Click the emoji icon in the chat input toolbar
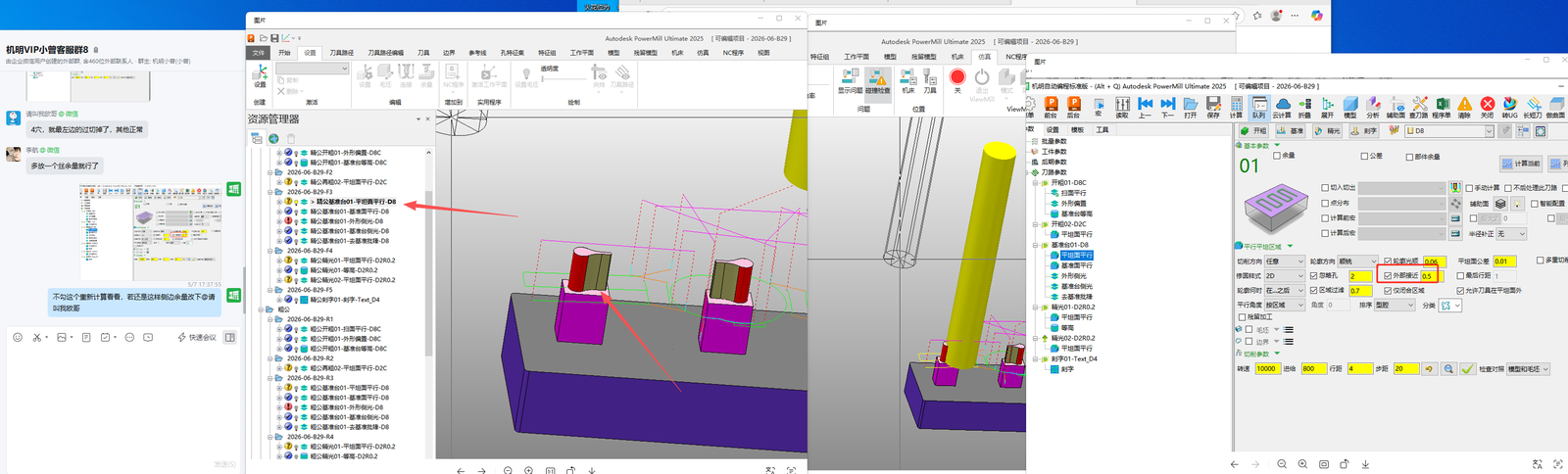Viewport: 1568px width, 474px height. pos(17,337)
